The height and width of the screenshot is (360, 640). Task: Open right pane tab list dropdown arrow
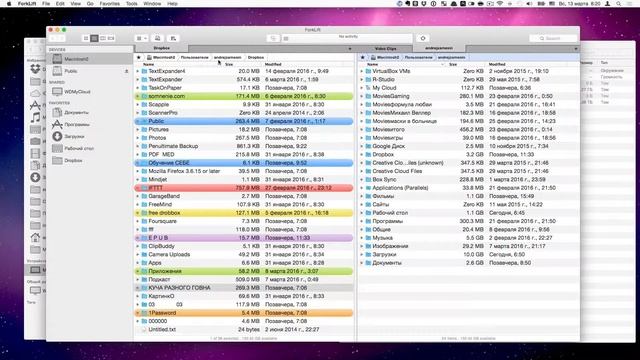(x=576, y=49)
